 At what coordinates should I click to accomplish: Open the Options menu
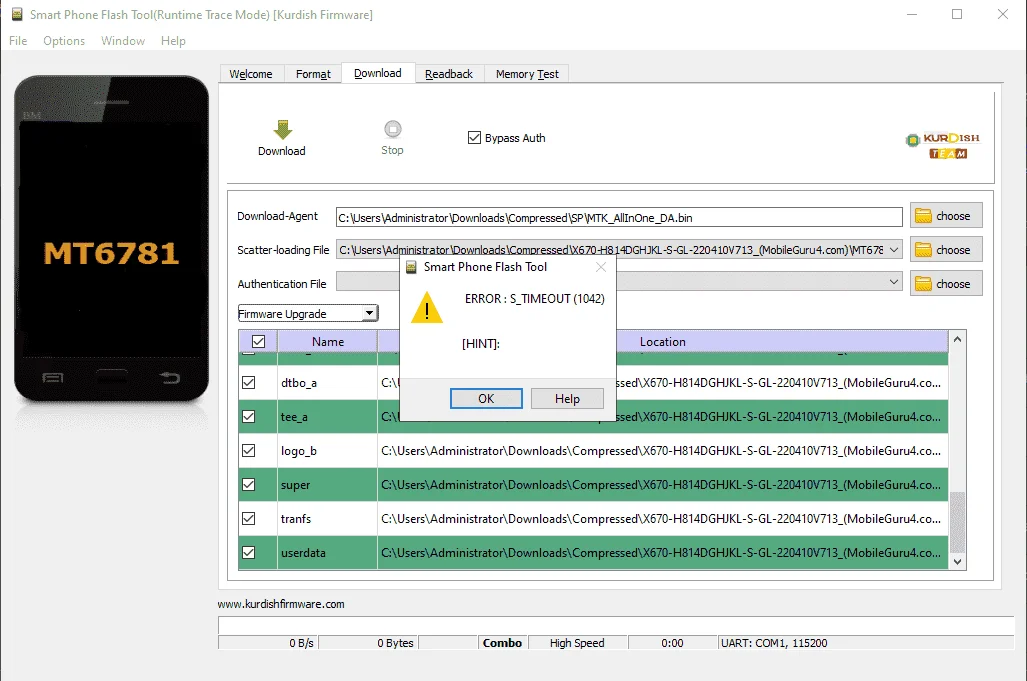pos(64,41)
